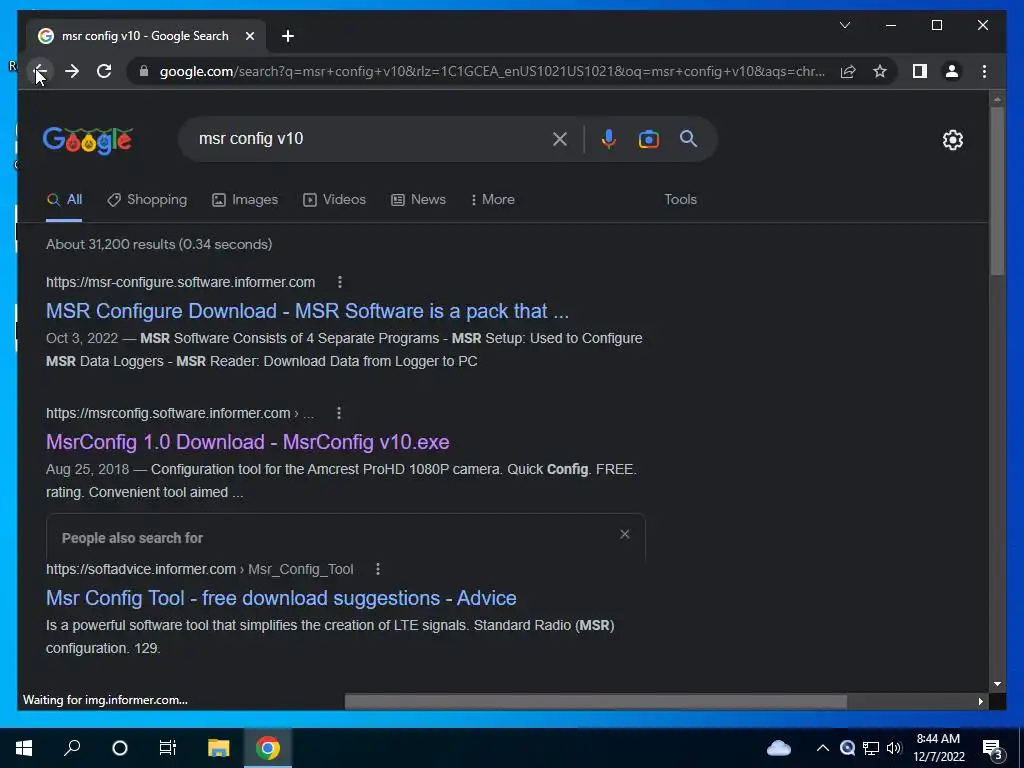This screenshot has height=768, width=1024.
Task: Search by voice microphone icon
Action: [x=609, y=138]
